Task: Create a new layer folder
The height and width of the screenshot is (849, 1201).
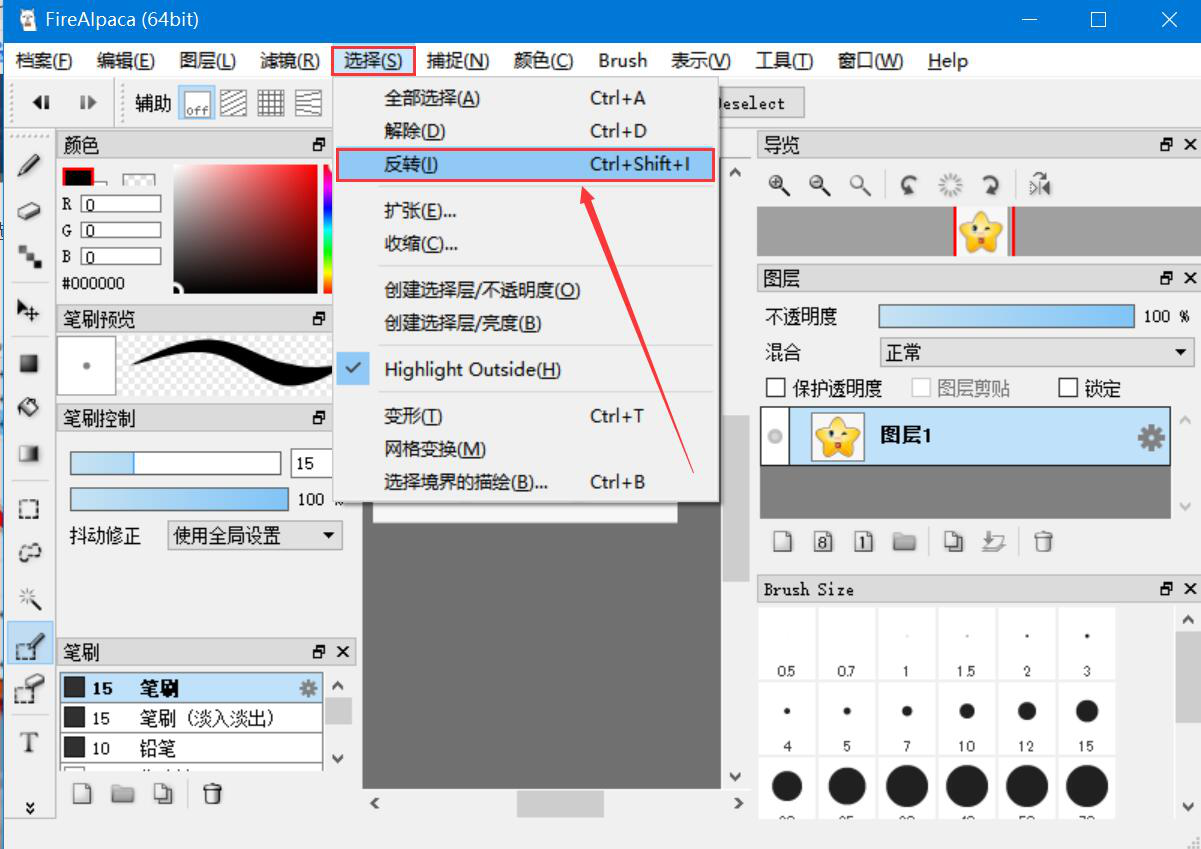Action: 904,541
